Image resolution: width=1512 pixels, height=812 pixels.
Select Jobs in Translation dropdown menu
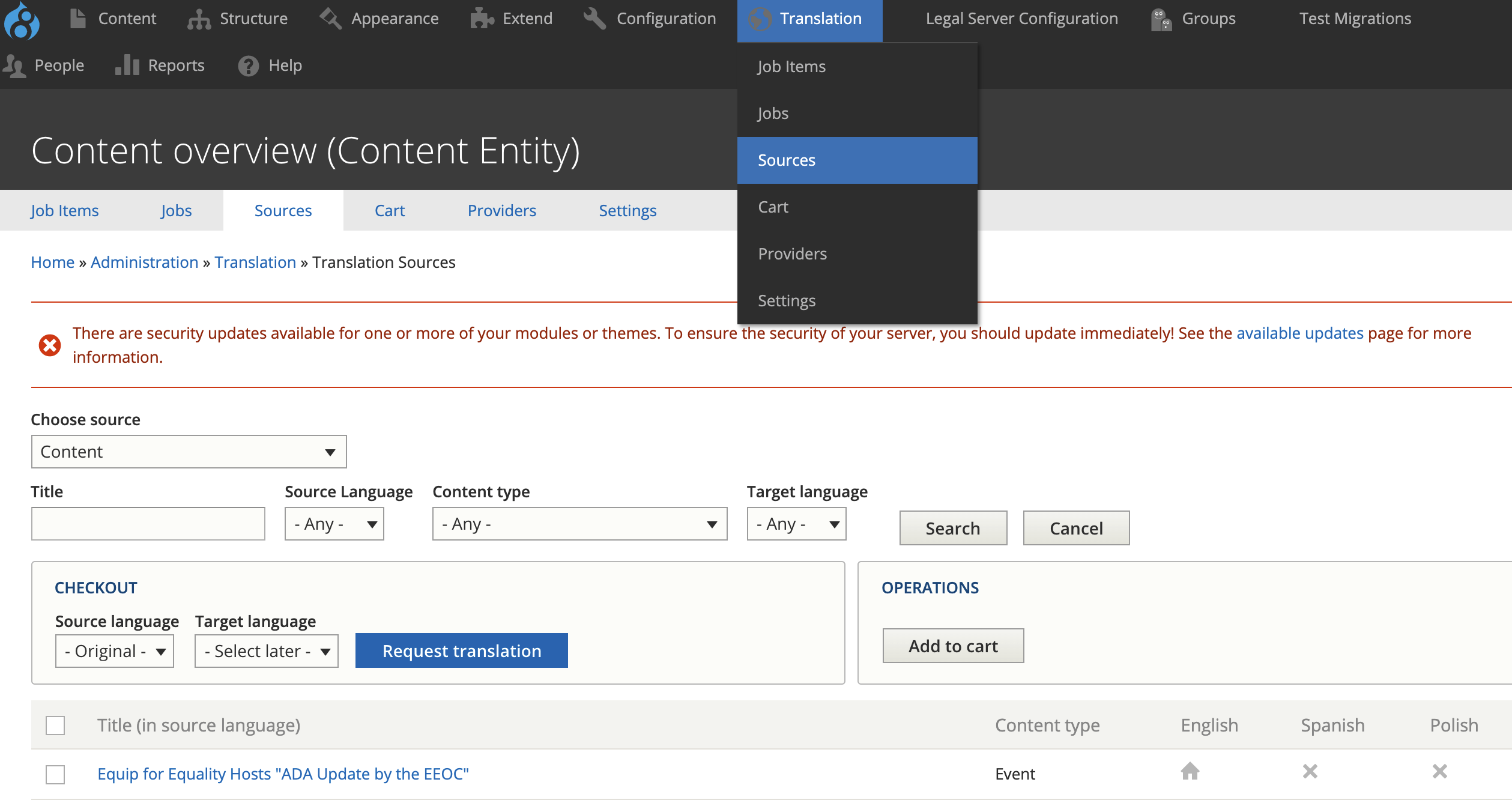(857, 114)
